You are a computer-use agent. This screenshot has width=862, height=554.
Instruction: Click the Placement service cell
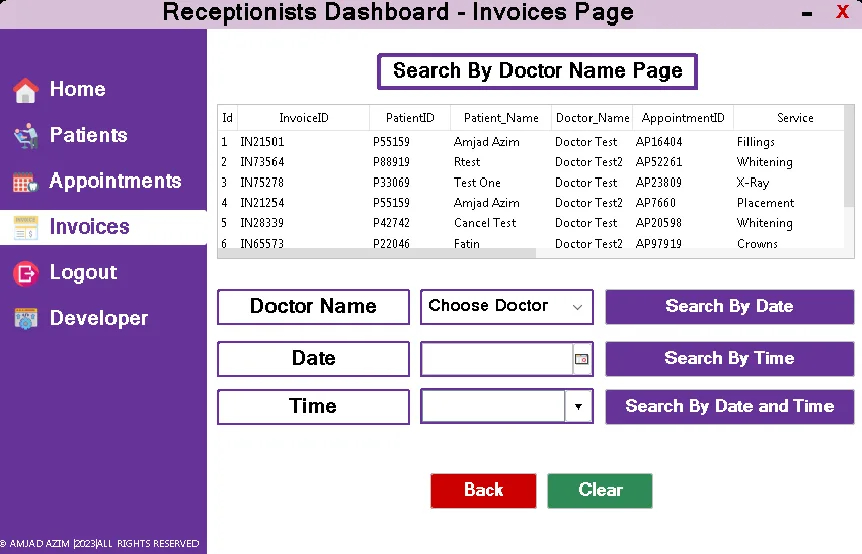coord(765,203)
